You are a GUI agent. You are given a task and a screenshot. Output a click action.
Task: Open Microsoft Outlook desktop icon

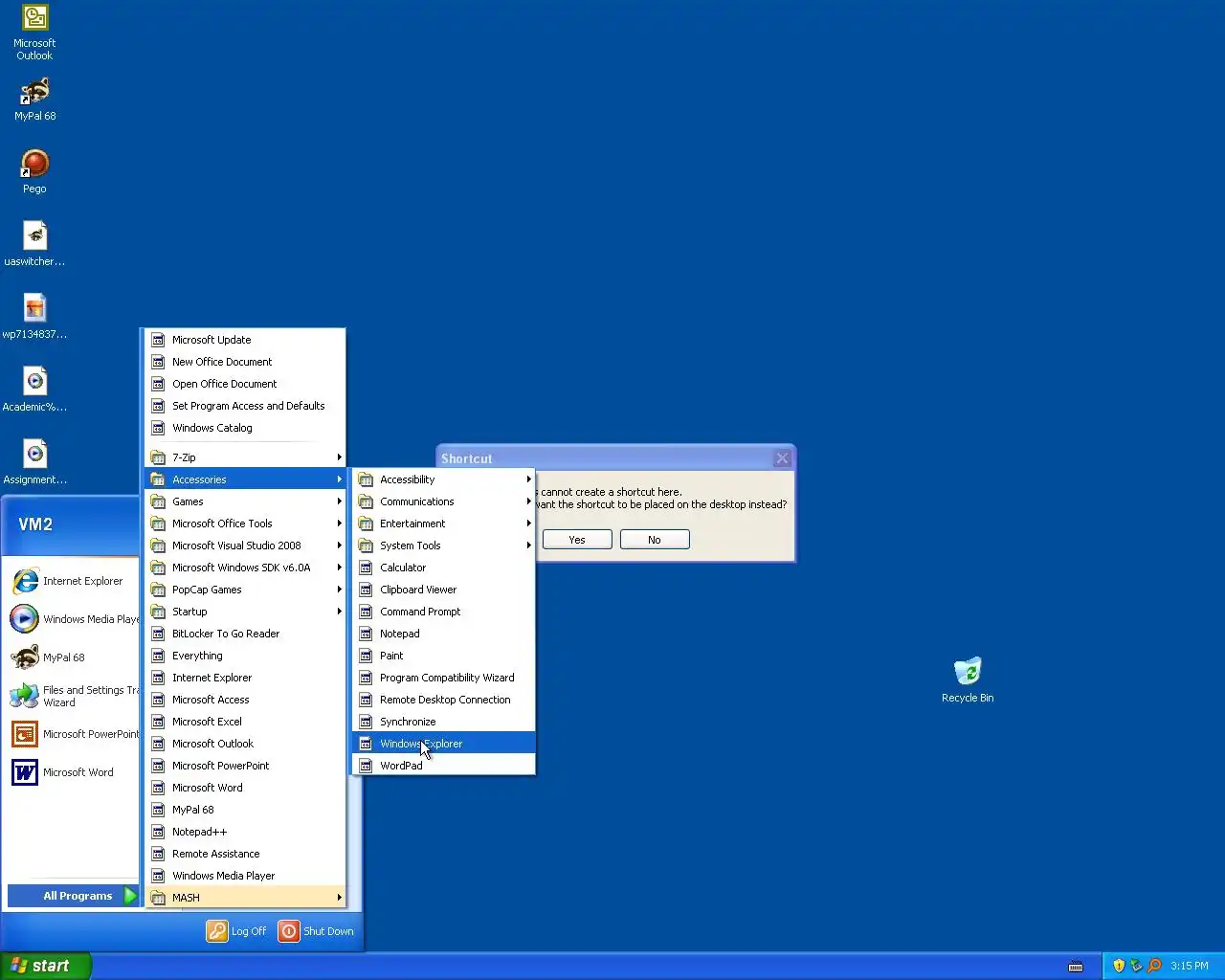coord(34,33)
